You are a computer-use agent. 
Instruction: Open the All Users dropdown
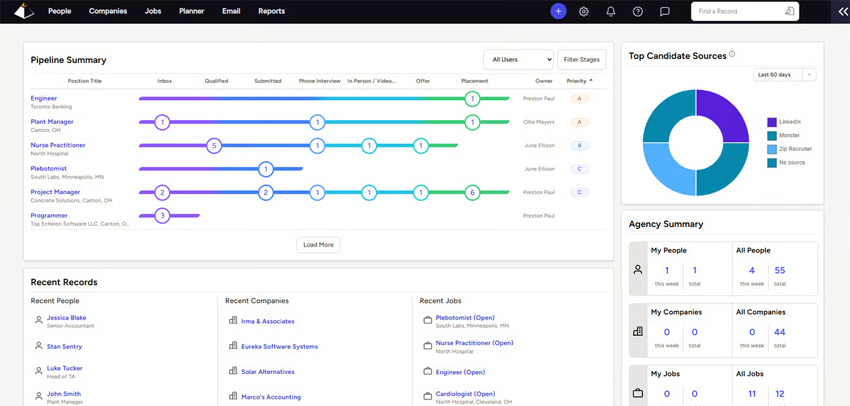[517, 60]
